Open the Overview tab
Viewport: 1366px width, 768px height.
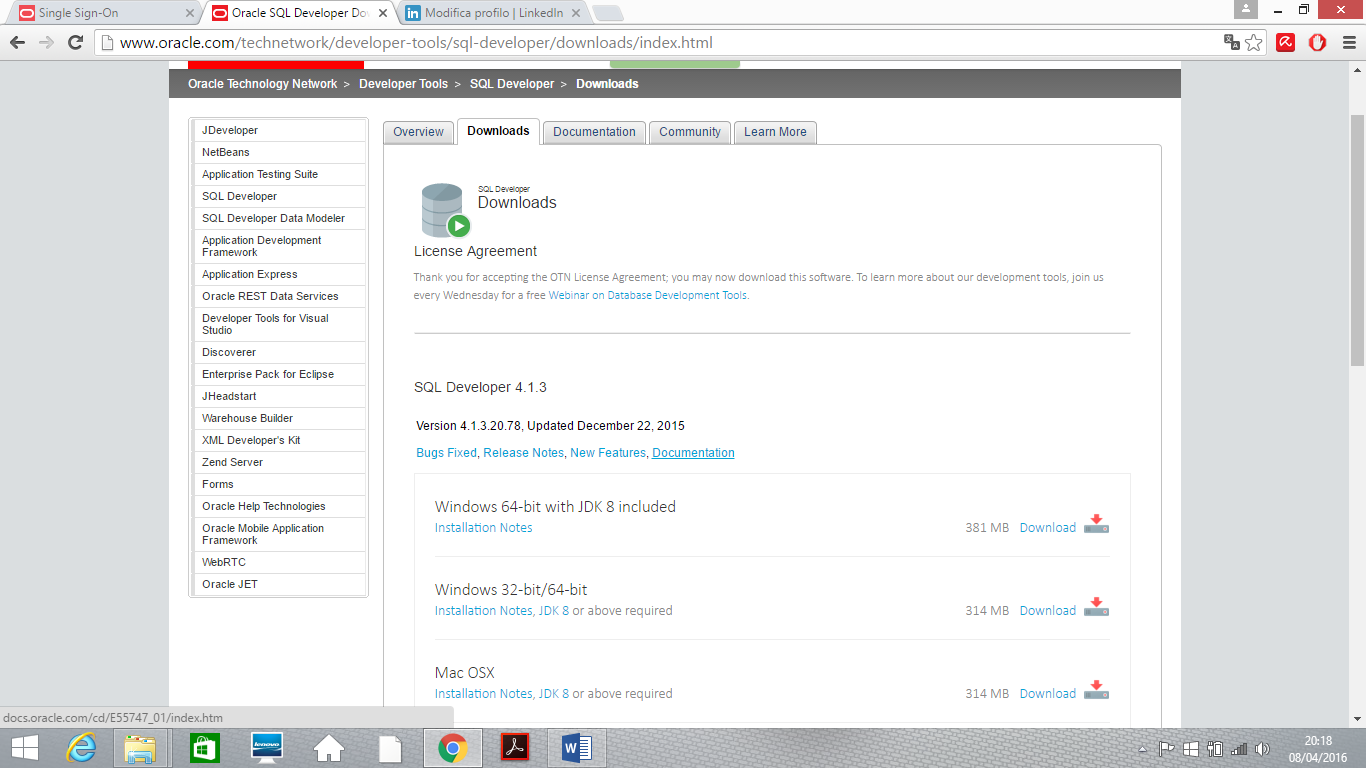[x=418, y=132]
